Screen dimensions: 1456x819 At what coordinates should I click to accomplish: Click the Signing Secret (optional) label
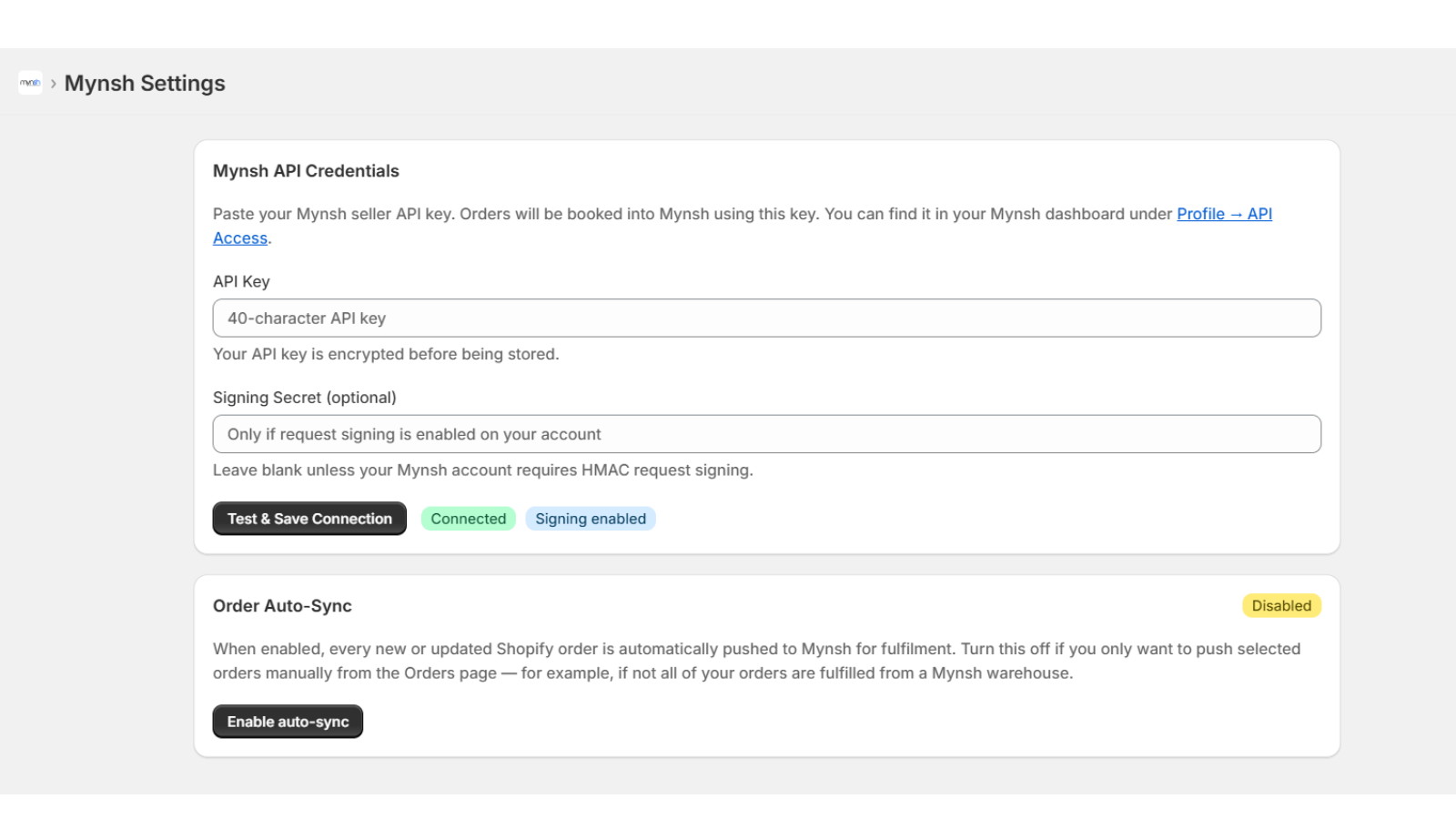pyautogui.click(x=305, y=398)
